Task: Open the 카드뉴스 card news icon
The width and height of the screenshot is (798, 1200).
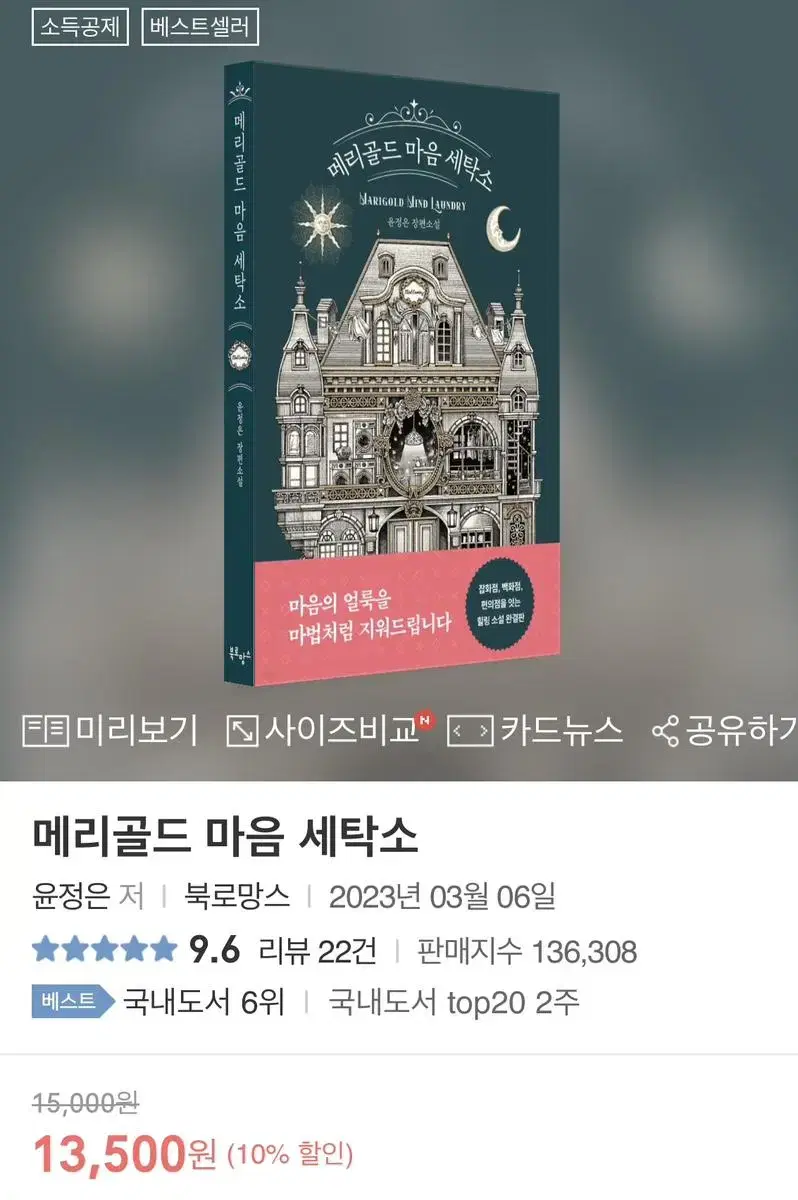Action: [470, 731]
